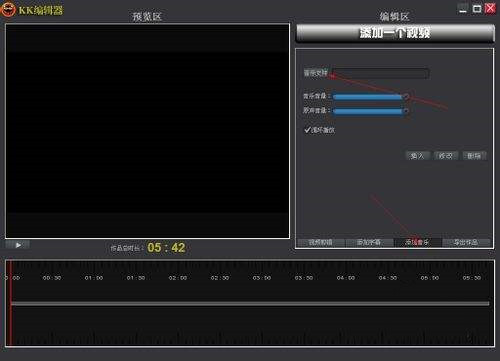Switch to the 导出作品 tab
The image size is (500, 361).
tap(466, 242)
